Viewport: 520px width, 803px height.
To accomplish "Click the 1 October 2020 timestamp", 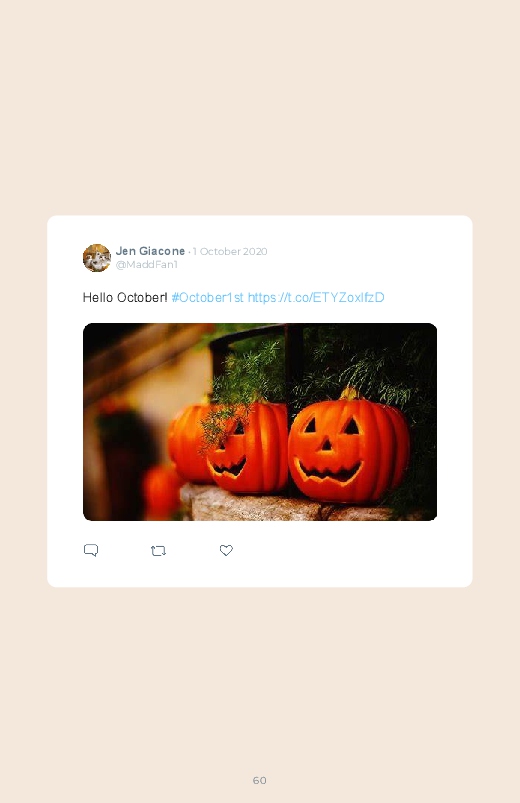I will 230,251.
